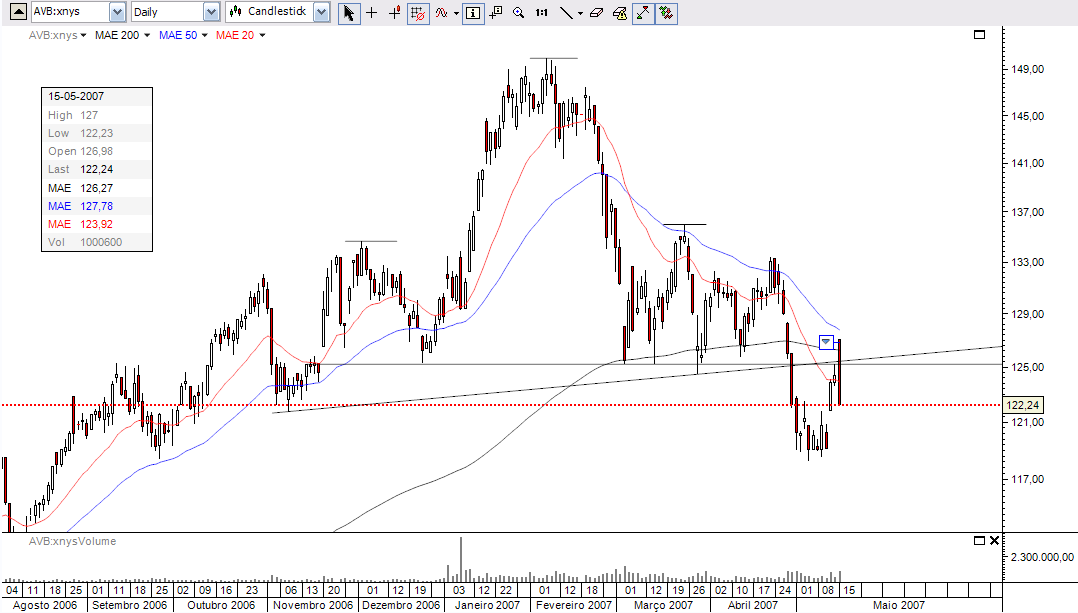This screenshot has width=1078, height=613.
Task: Click the Open 126,98 row
Action: 96,151
